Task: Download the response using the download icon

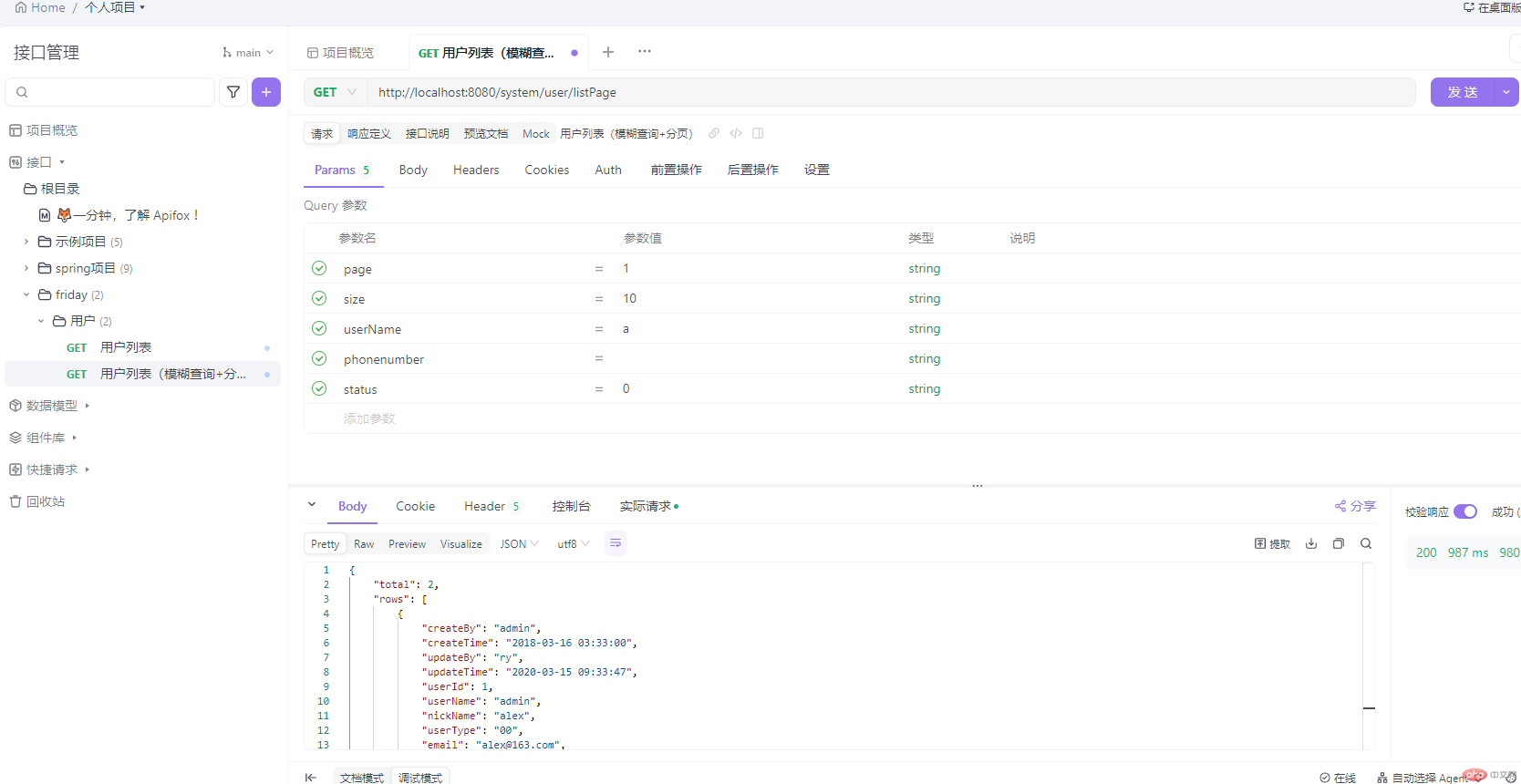Action: 1311,543
